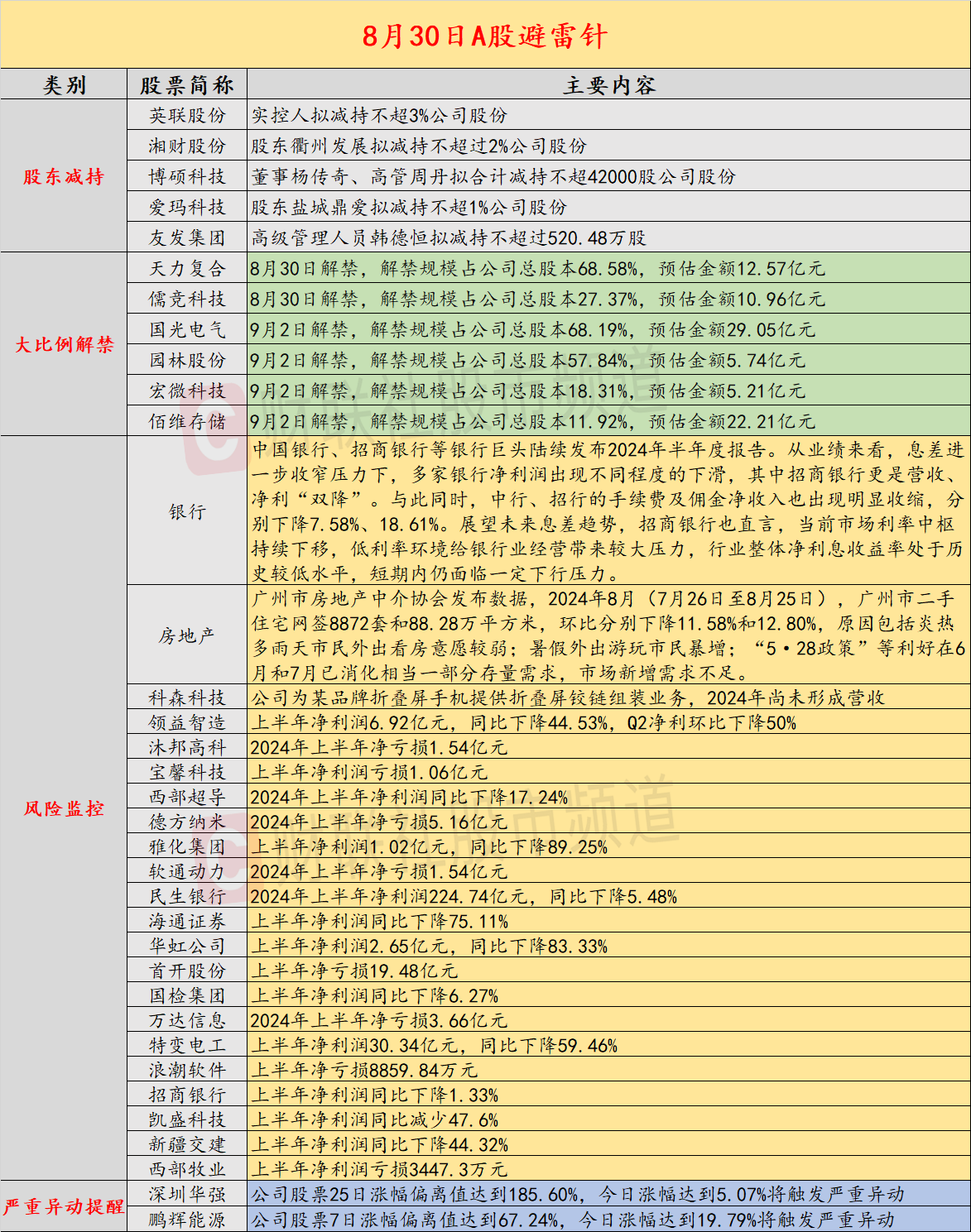Select stock name 雅化集团
This screenshot has height=1232, width=971.
tap(187, 846)
